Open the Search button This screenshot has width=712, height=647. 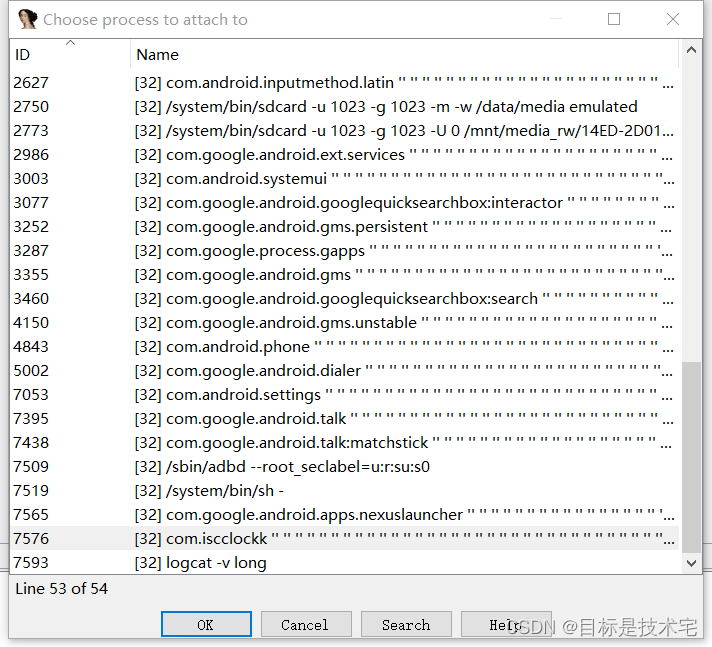(x=406, y=625)
